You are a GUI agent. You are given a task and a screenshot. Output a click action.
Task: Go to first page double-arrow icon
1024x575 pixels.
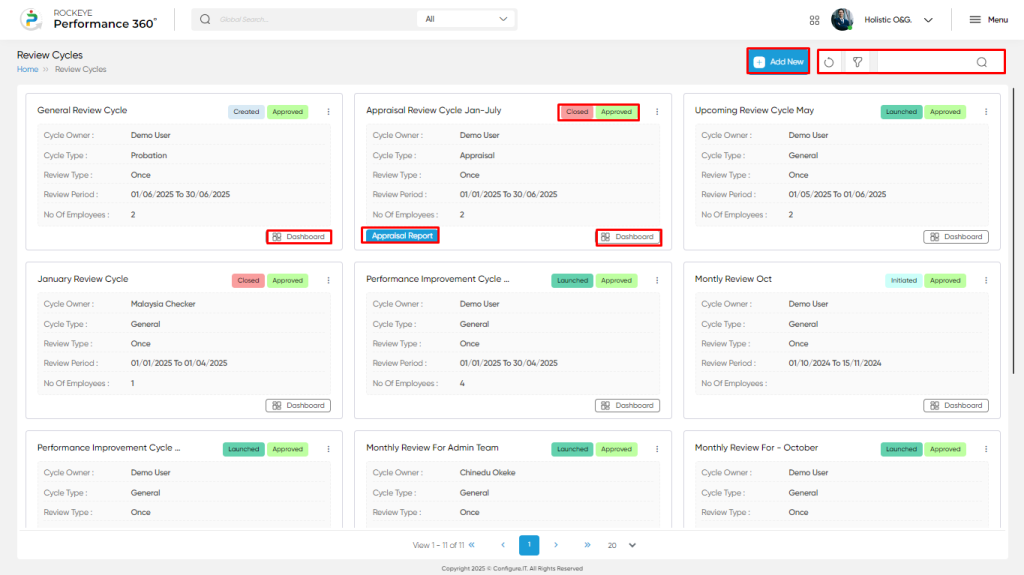click(x=472, y=545)
